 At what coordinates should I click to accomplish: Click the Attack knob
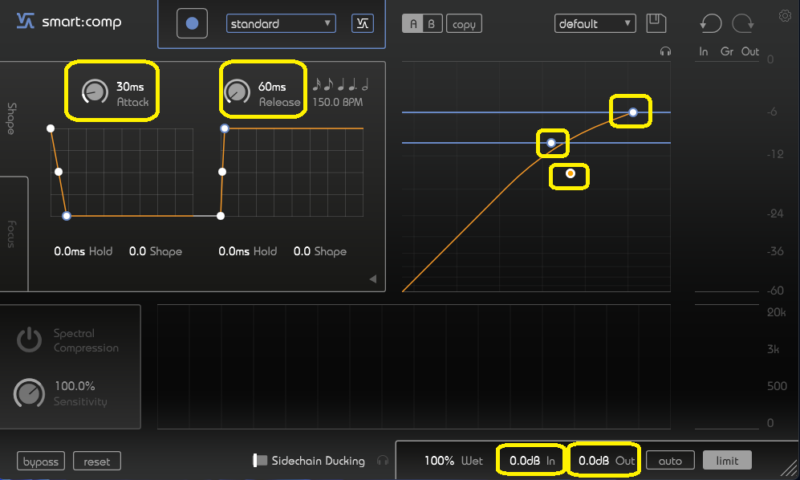point(93,92)
